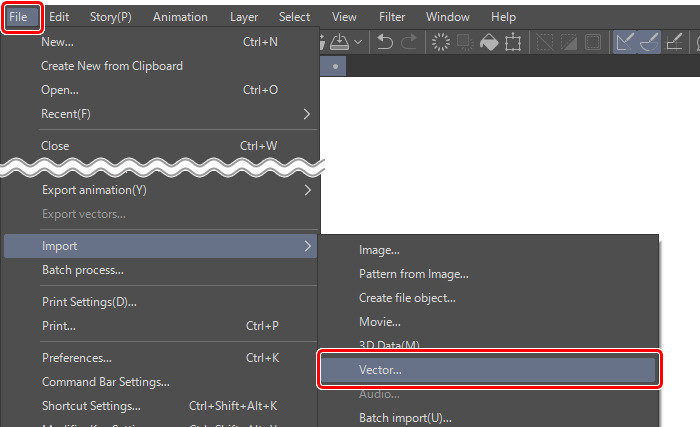Screen dimensions: 700x427
Task: Toggle the Snap to Ruler icon
Action: coord(626,42)
